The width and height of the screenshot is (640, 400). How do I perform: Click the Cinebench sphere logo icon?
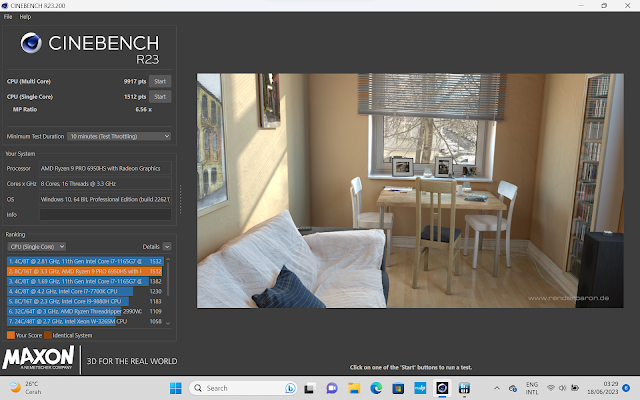[x=31, y=43]
